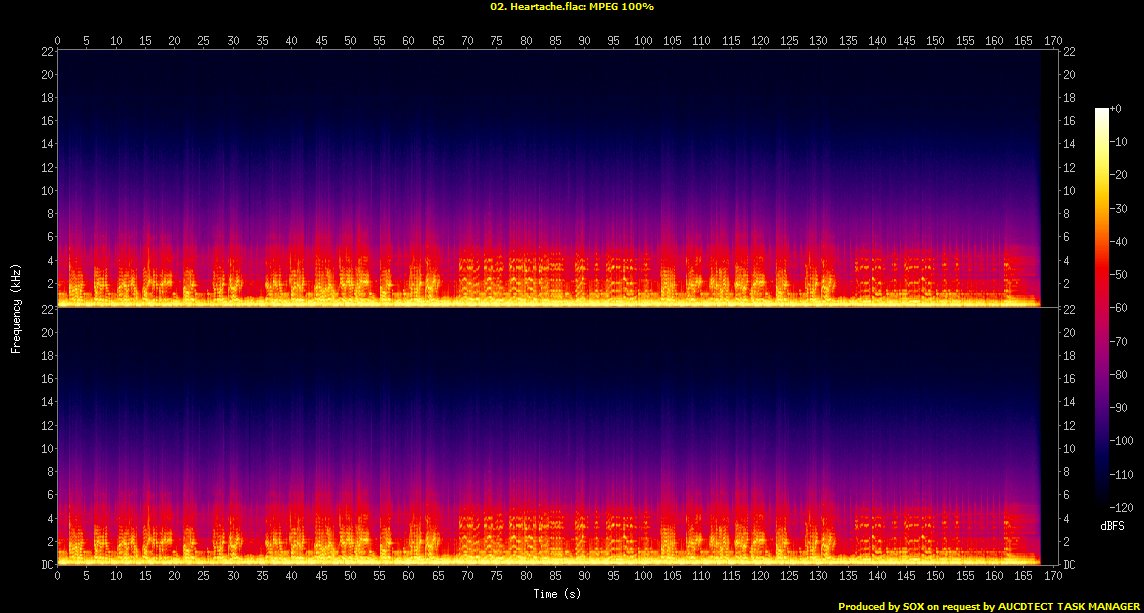
Task: Click the '-30' value on the dBFS scale
Action: coord(1120,208)
